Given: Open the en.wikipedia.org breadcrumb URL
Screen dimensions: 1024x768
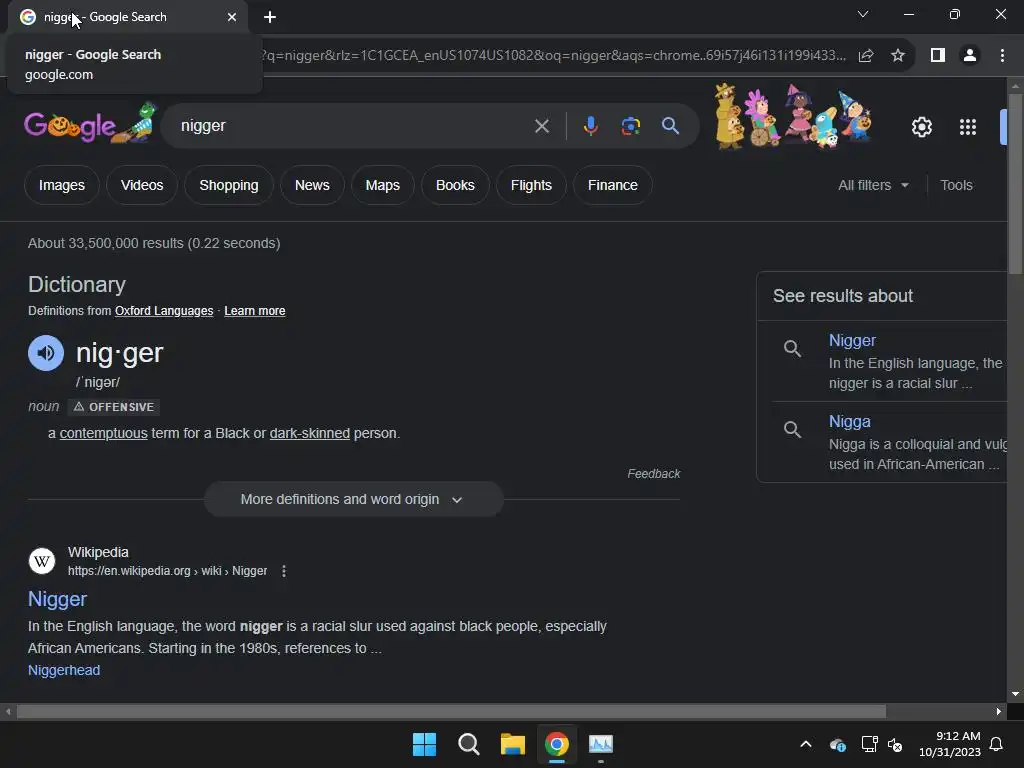Looking at the screenshot, I should [167, 571].
